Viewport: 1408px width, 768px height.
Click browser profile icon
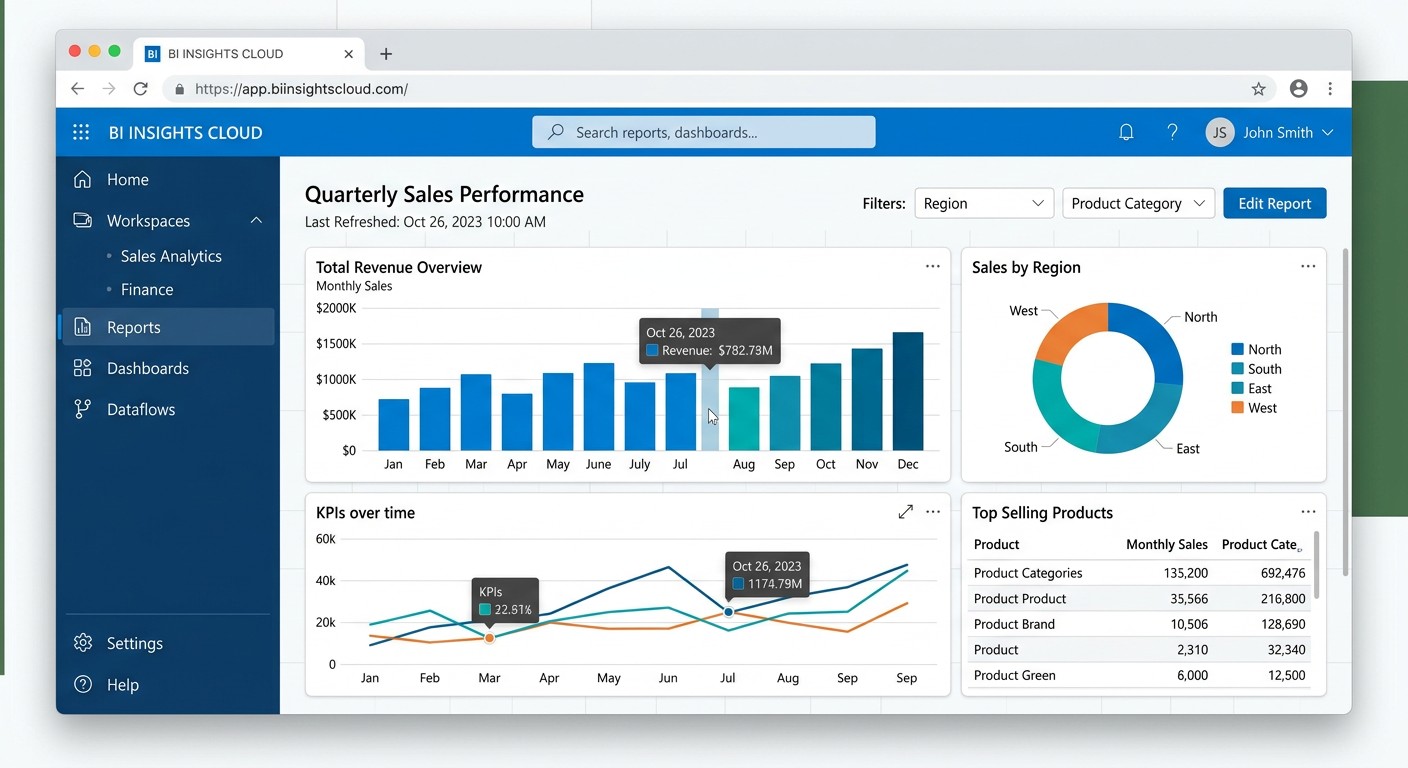[1298, 89]
